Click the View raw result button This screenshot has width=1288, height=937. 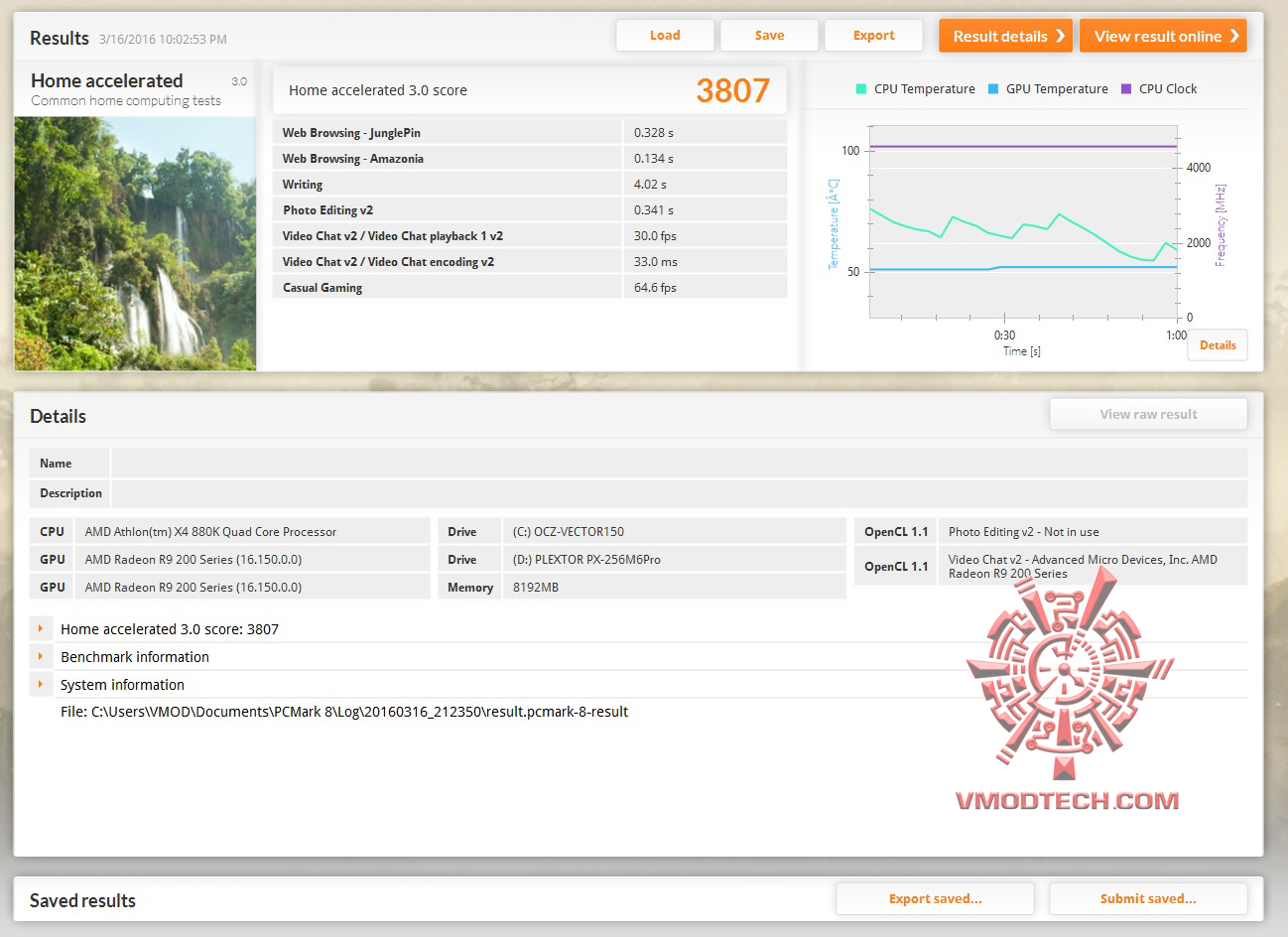tap(1148, 415)
